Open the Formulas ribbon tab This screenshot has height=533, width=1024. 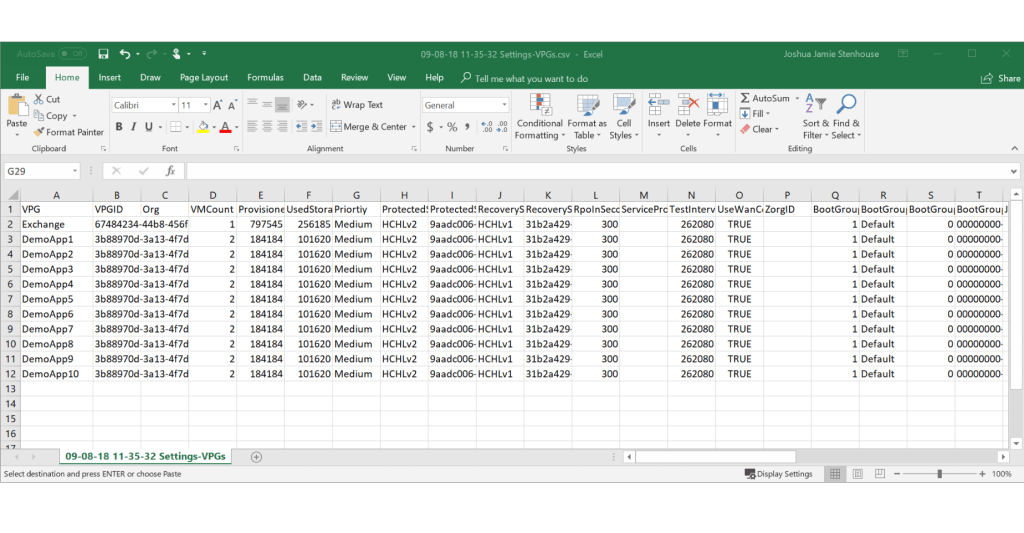265,78
